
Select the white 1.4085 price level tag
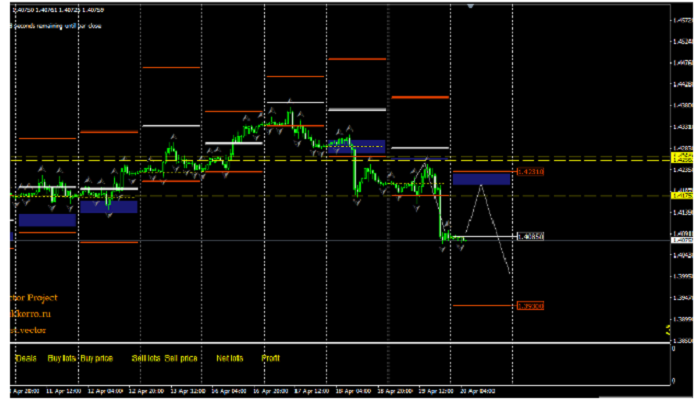(529, 237)
